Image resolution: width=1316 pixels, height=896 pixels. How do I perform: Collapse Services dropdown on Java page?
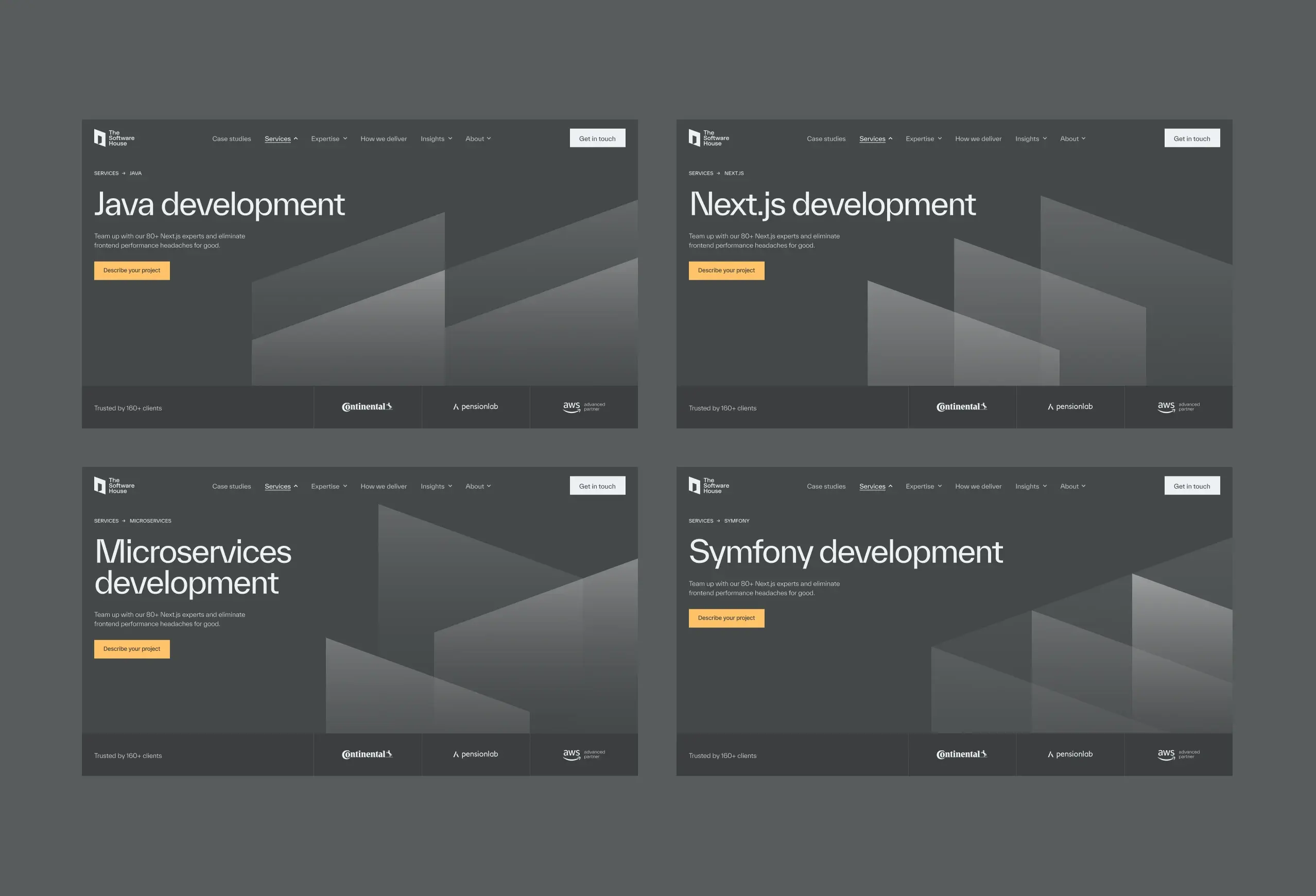[x=281, y=139]
